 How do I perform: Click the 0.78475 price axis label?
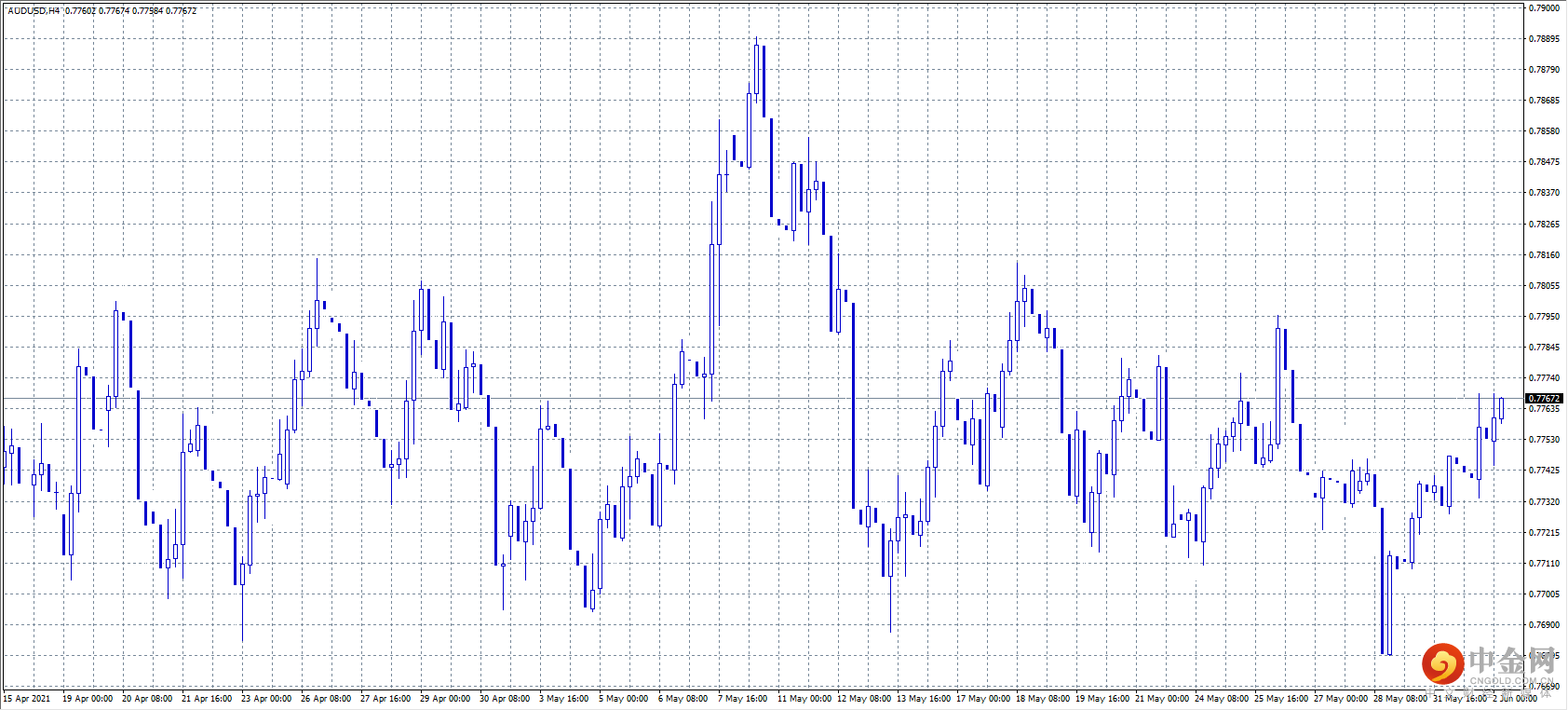tap(1544, 162)
